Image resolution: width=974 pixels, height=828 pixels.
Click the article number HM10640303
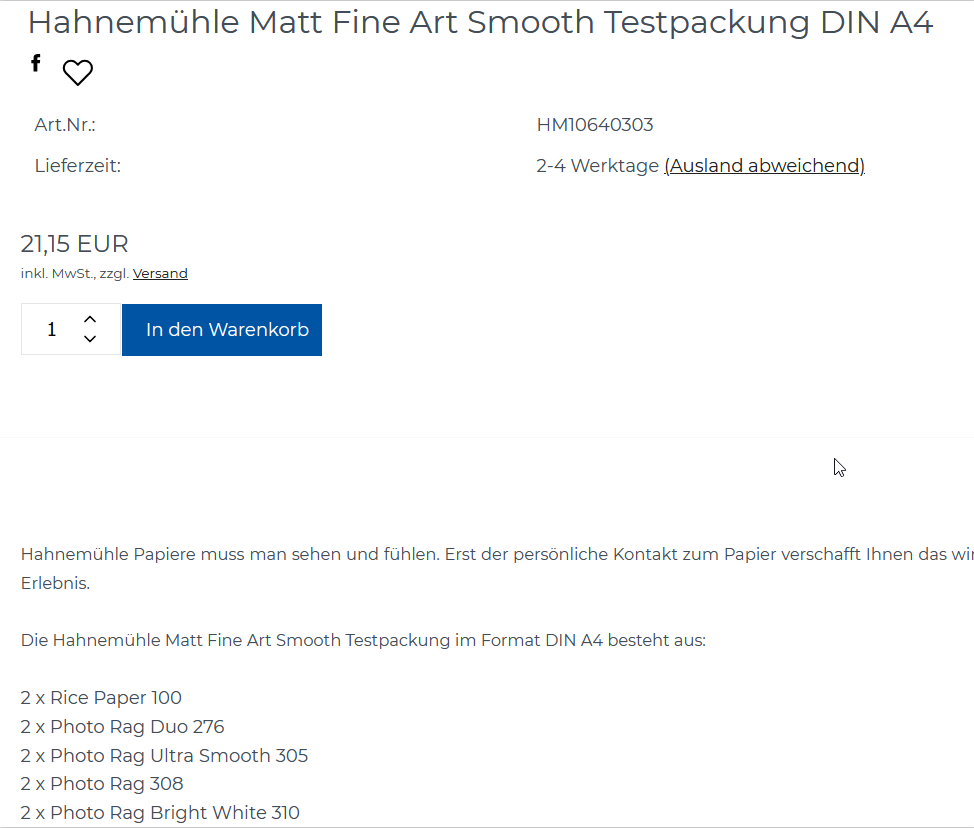[x=595, y=125]
